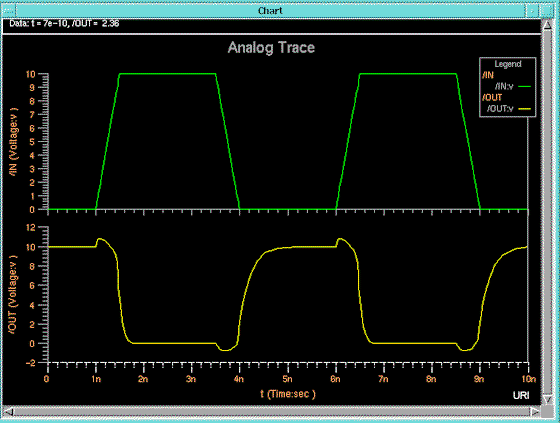
Task: Click the '10n' time axis tick label
Action: click(529, 379)
